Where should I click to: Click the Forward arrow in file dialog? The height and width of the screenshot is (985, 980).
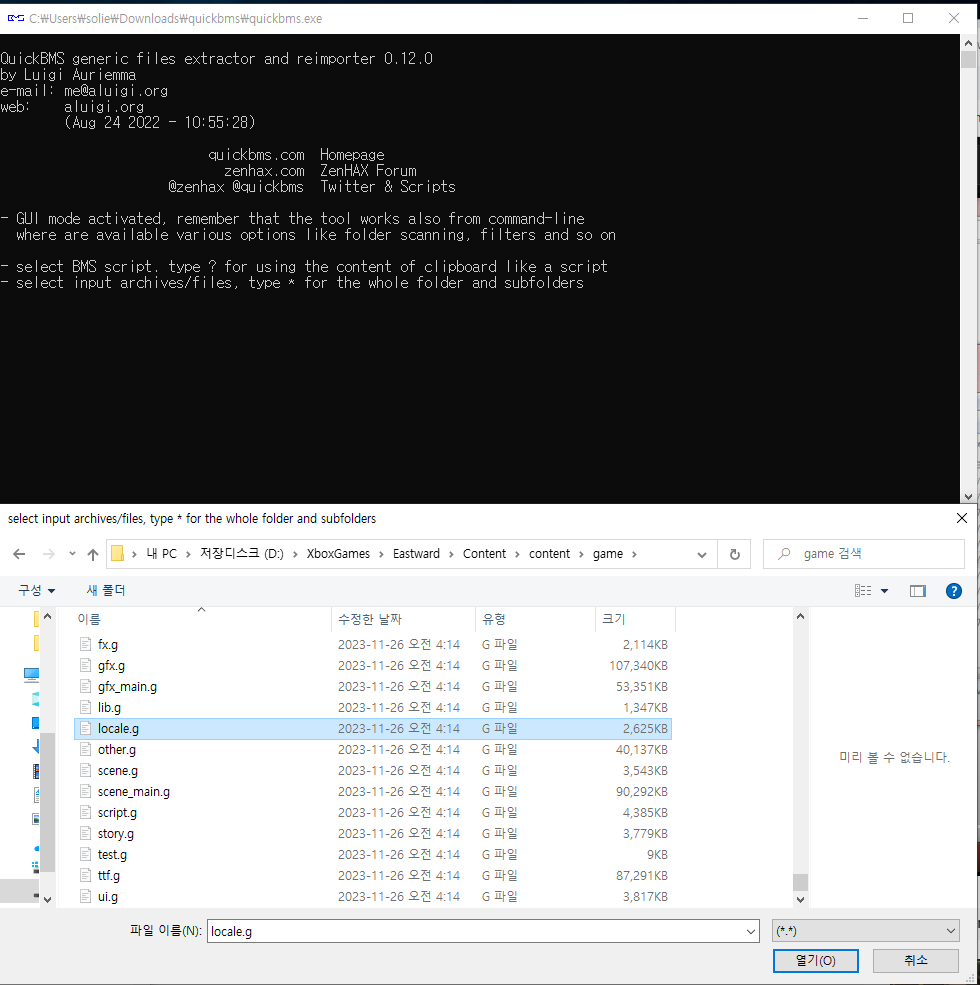48,554
